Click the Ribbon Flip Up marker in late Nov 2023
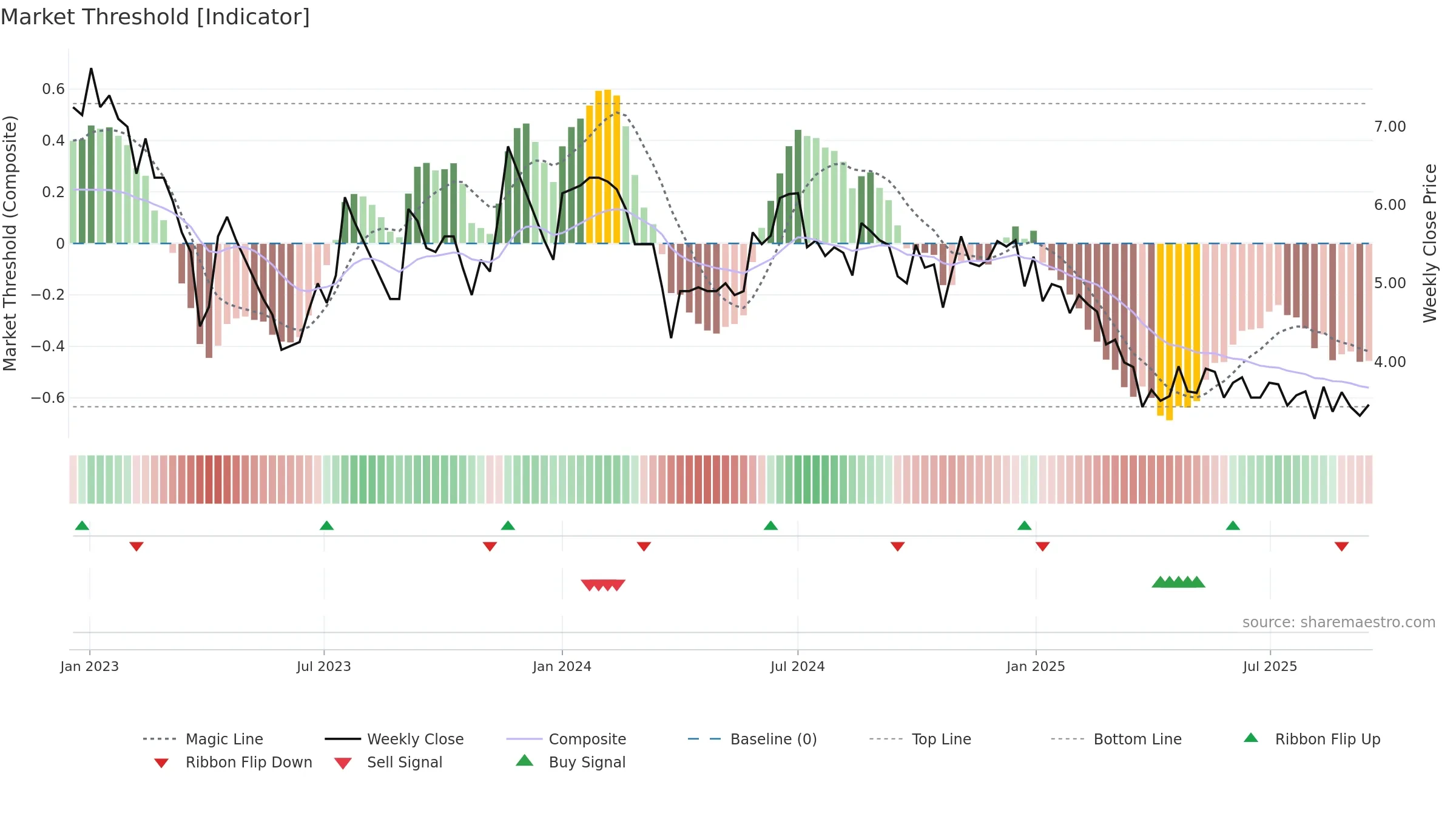Image resolution: width=1456 pixels, height=819 pixels. pos(508,525)
